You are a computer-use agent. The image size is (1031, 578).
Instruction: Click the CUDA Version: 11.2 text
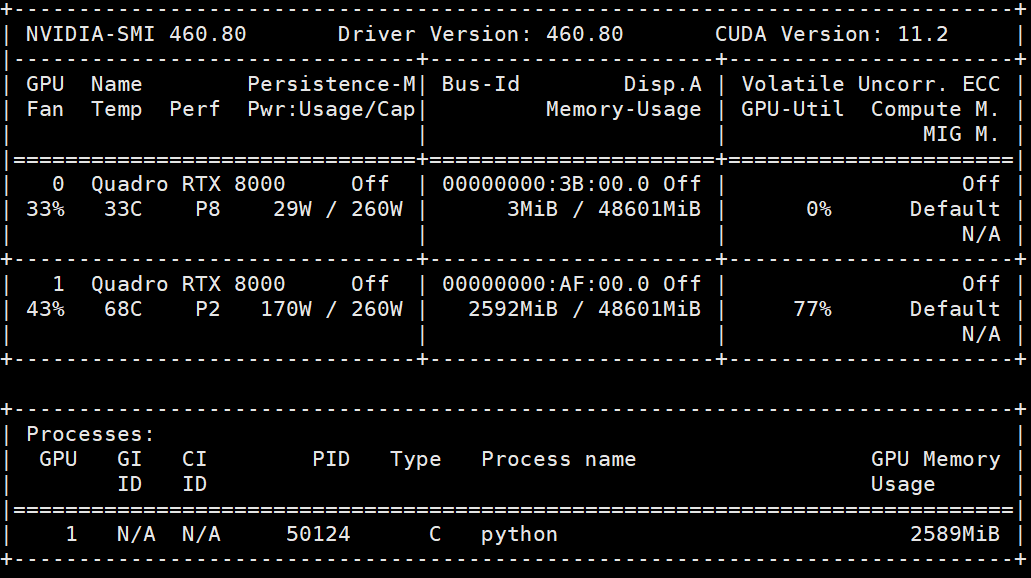(832, 34)
